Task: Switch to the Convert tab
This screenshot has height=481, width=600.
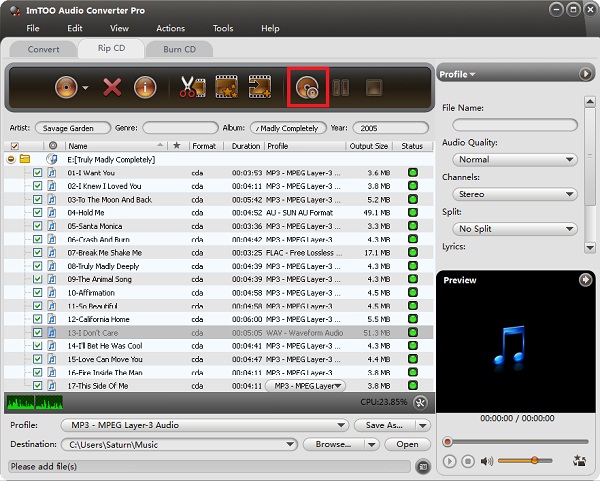Action: (43, 49)
